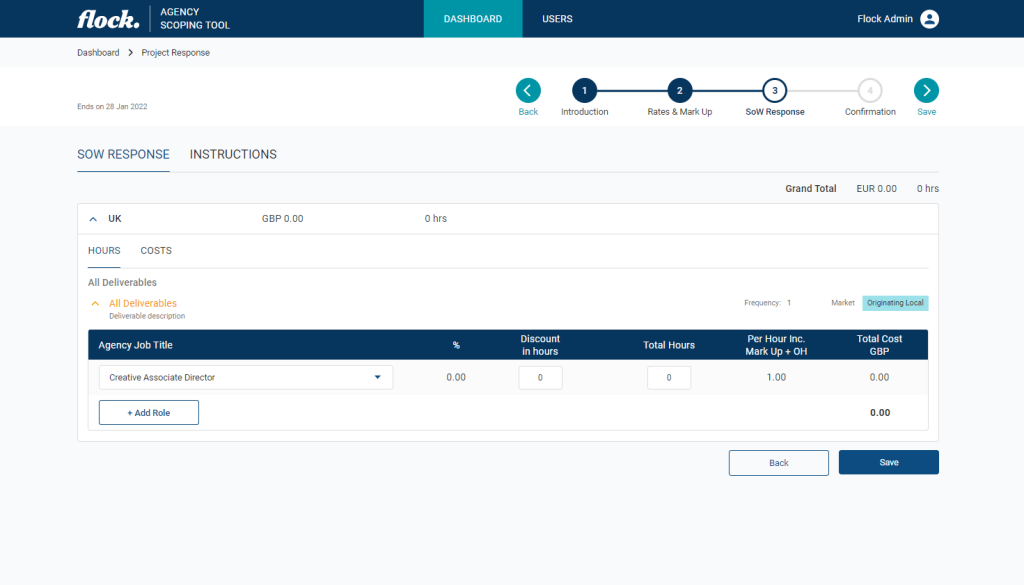Go to step 1 Introduction circle
1024x585 pixels.
click(x=584, y=91)
